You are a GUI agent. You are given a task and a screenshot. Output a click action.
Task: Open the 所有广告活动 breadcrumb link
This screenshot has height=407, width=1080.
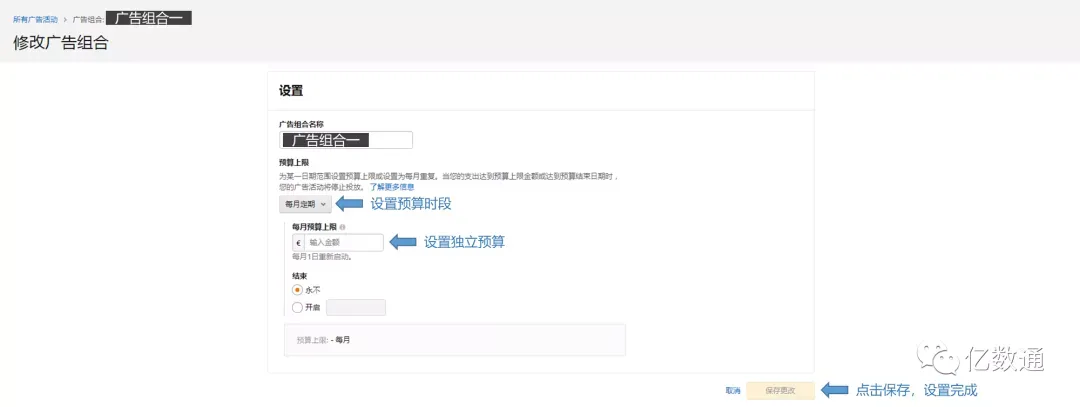[x=35, y=19]
